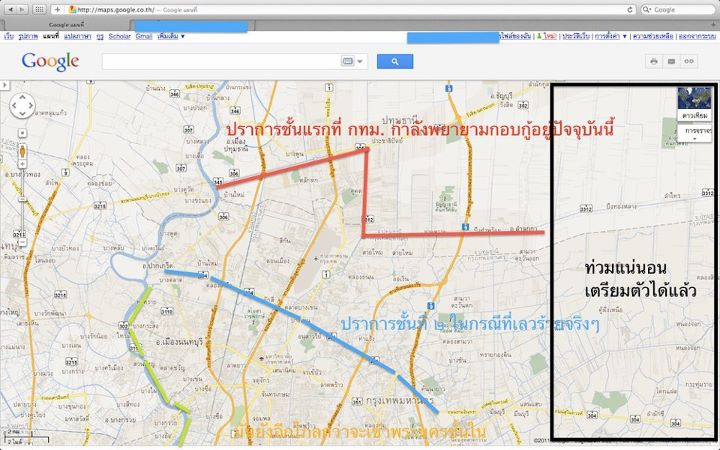Click the chain link share icon
720x450 pixels.
[x=687, y=61]
